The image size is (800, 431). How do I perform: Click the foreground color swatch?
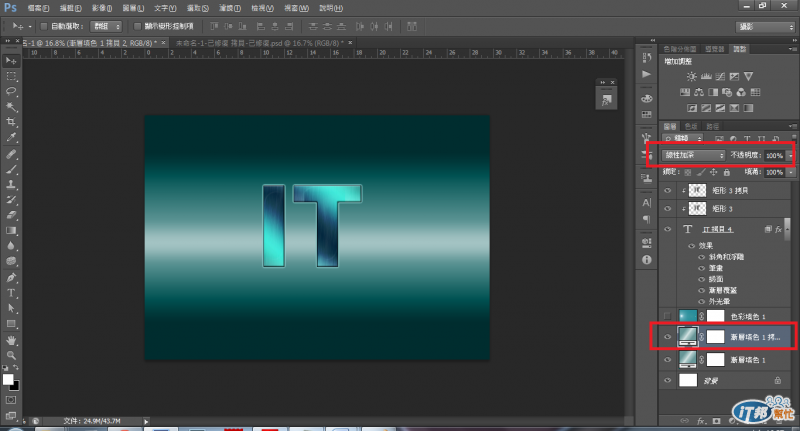pyautogui.click(x=8, y=379)
